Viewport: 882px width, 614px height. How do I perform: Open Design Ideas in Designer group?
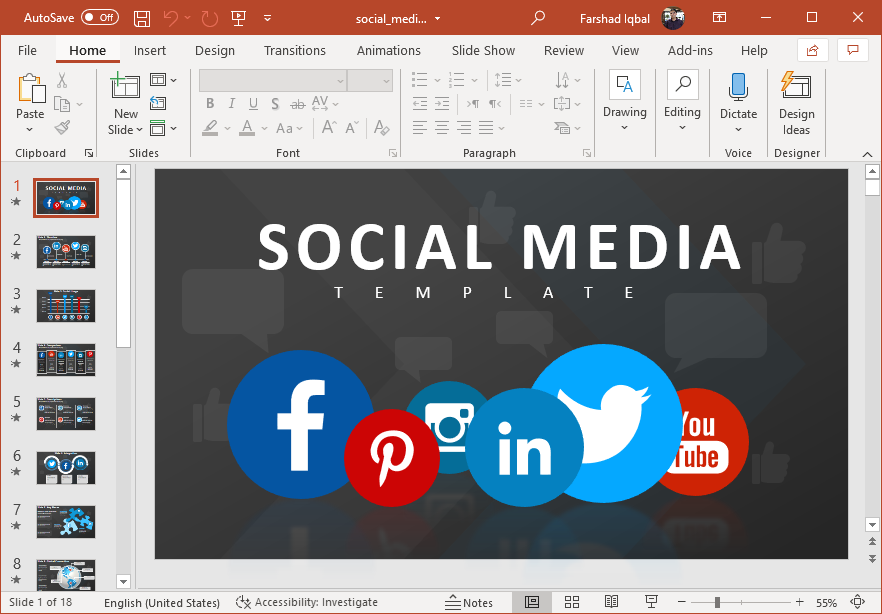pos(796,103)
